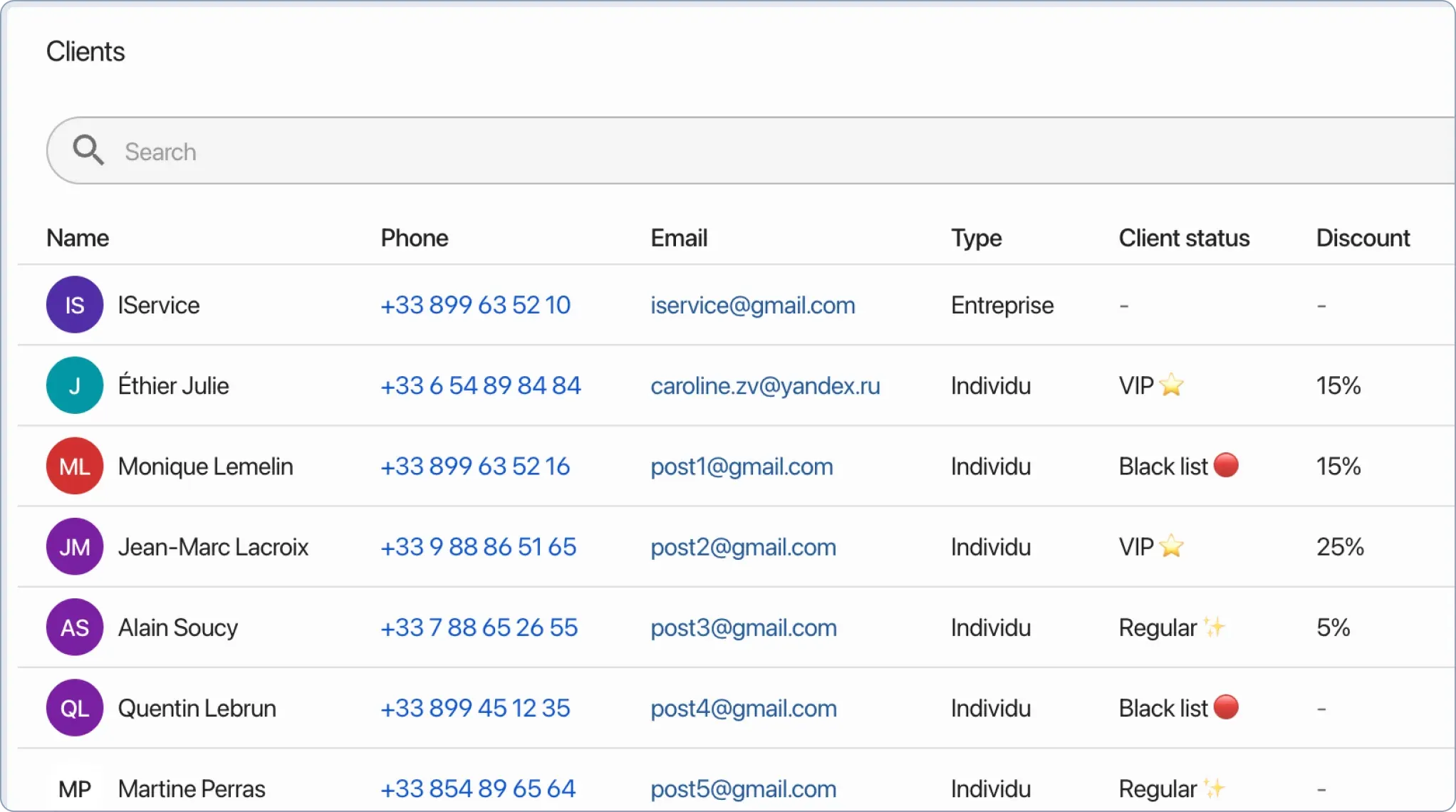Click the magnifying glass search icon

tap(88, 150)
